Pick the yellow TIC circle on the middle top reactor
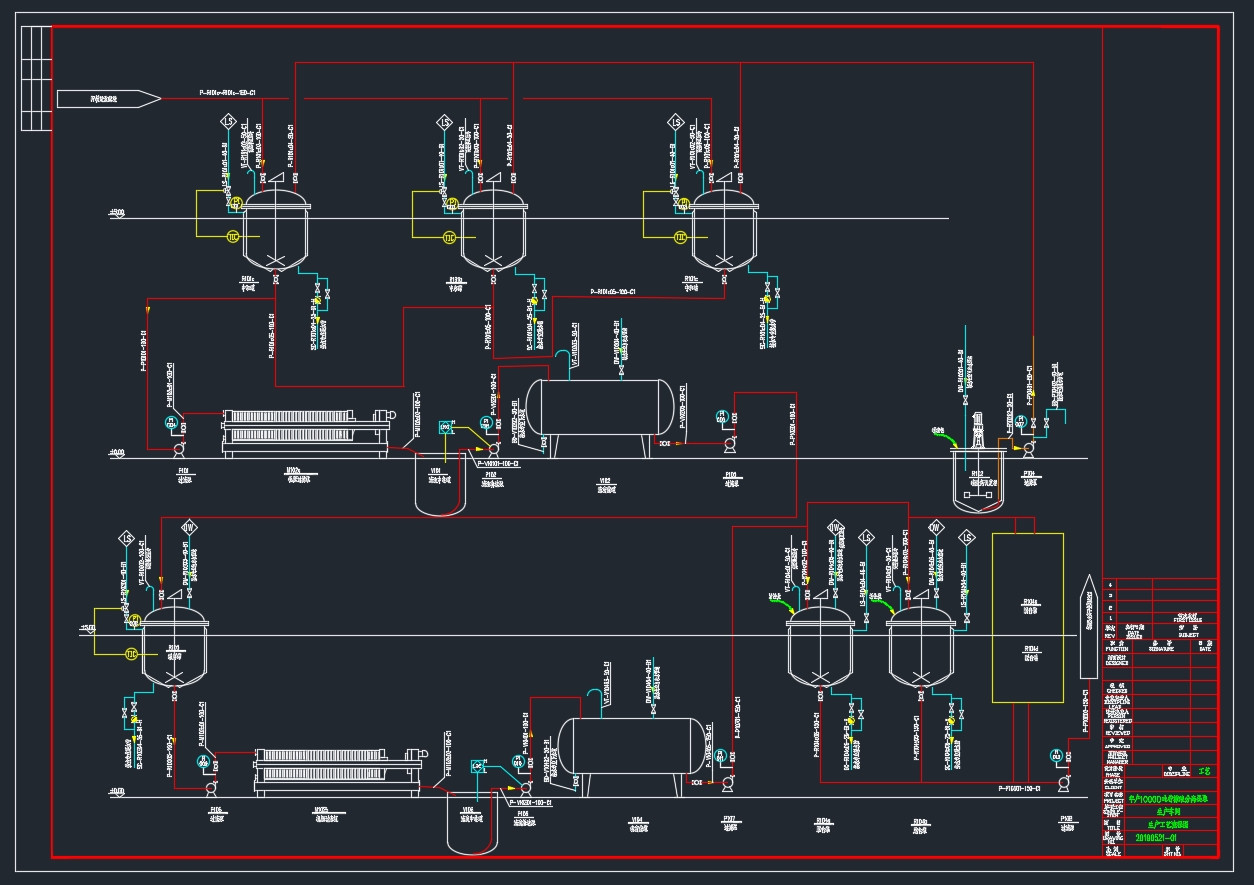This screenshot has width=1254, height=885. (449, 237)
